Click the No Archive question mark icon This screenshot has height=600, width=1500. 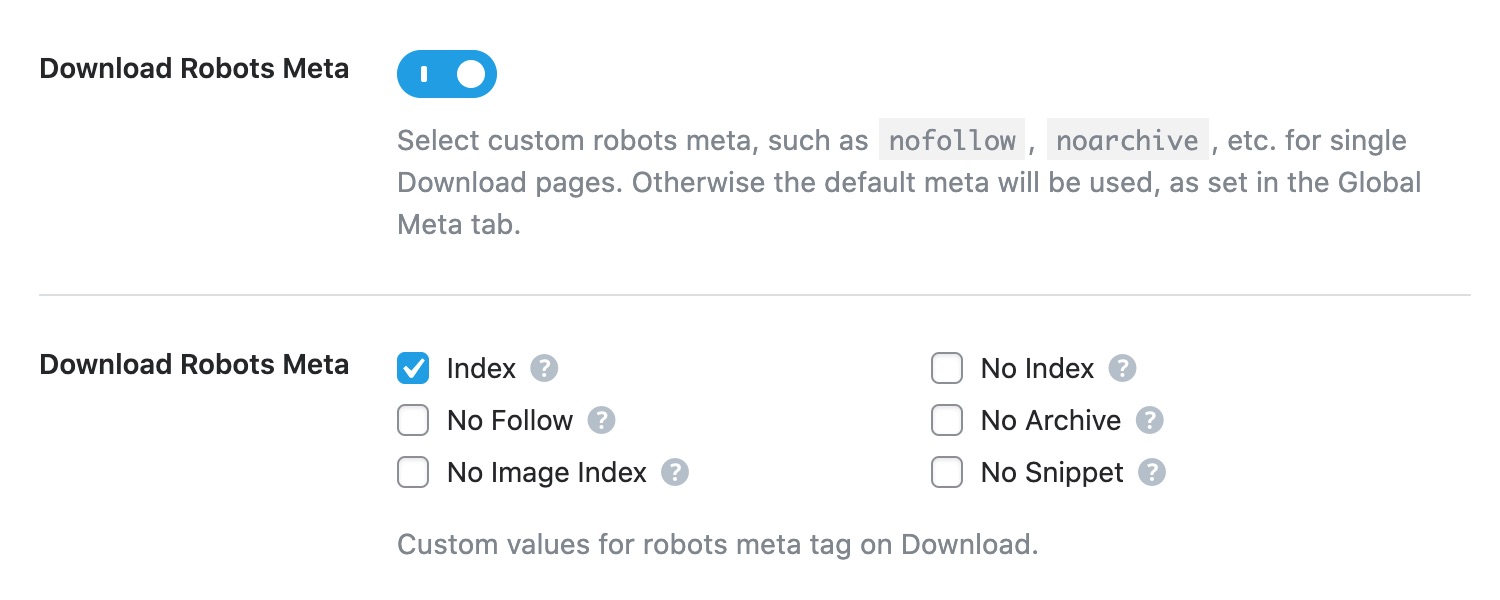(x=1150, y=420)
